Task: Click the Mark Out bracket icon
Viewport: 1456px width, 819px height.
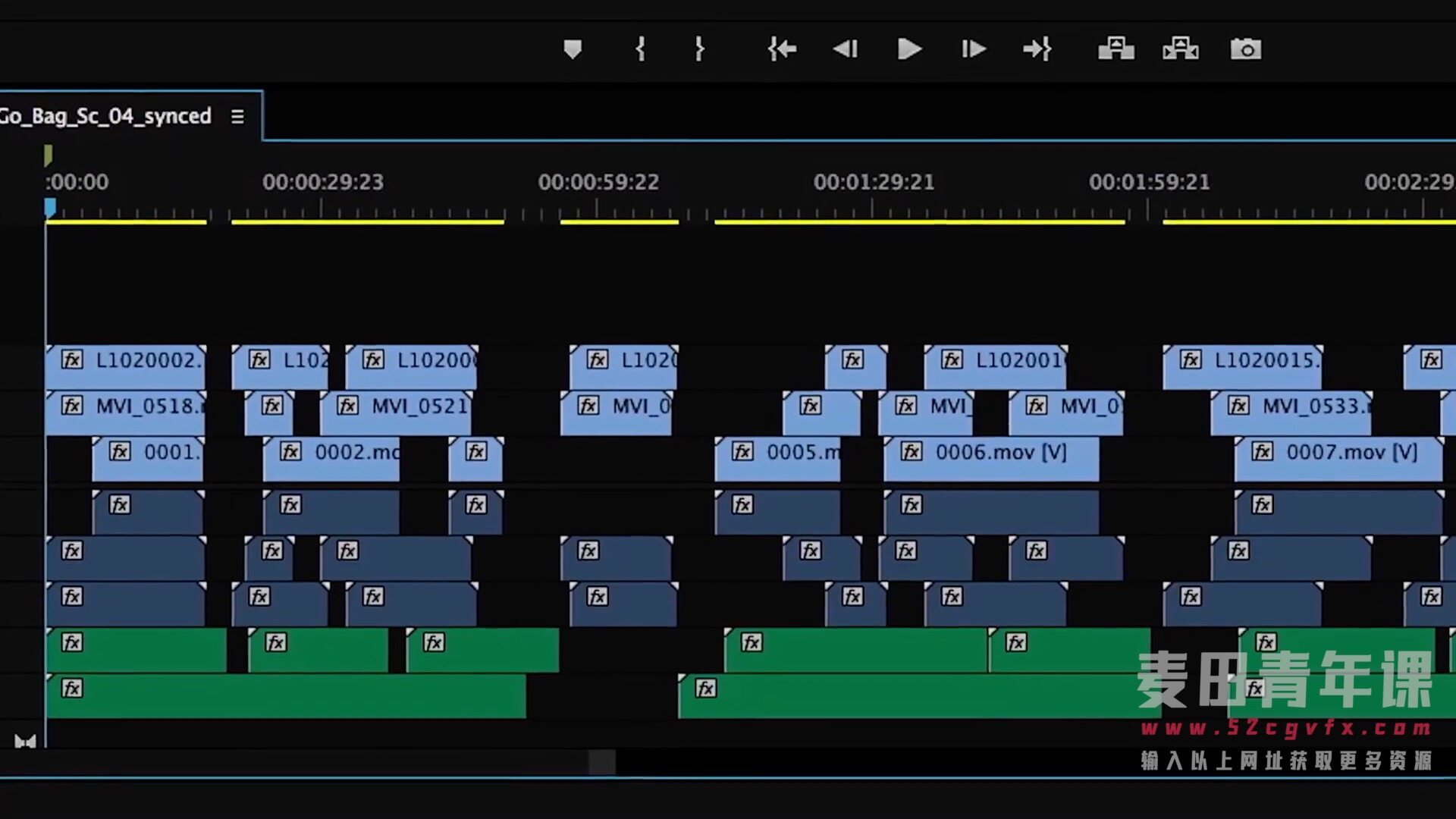Action: 699,49
